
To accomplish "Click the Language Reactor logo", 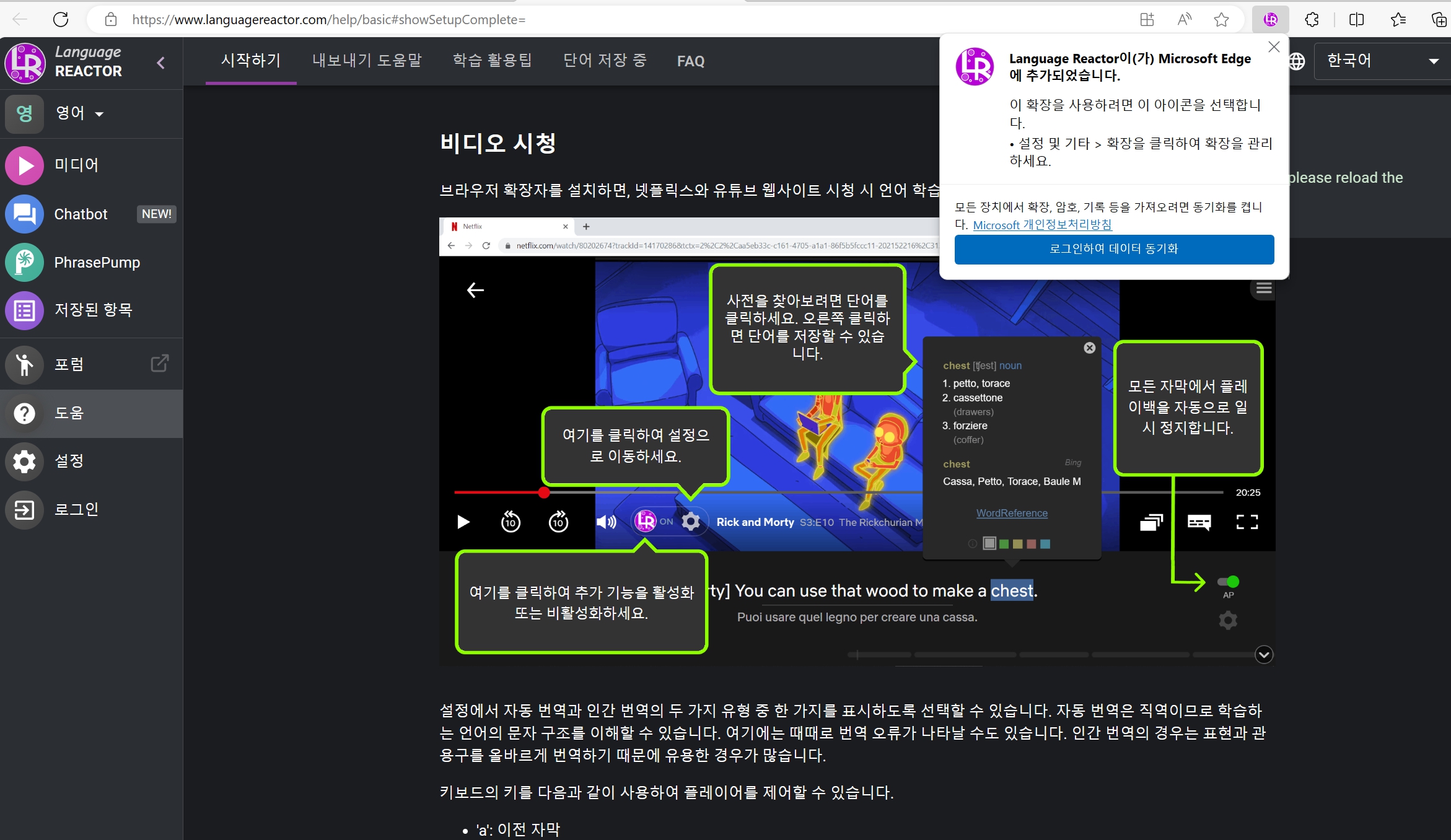I will [x=64, y=62].
